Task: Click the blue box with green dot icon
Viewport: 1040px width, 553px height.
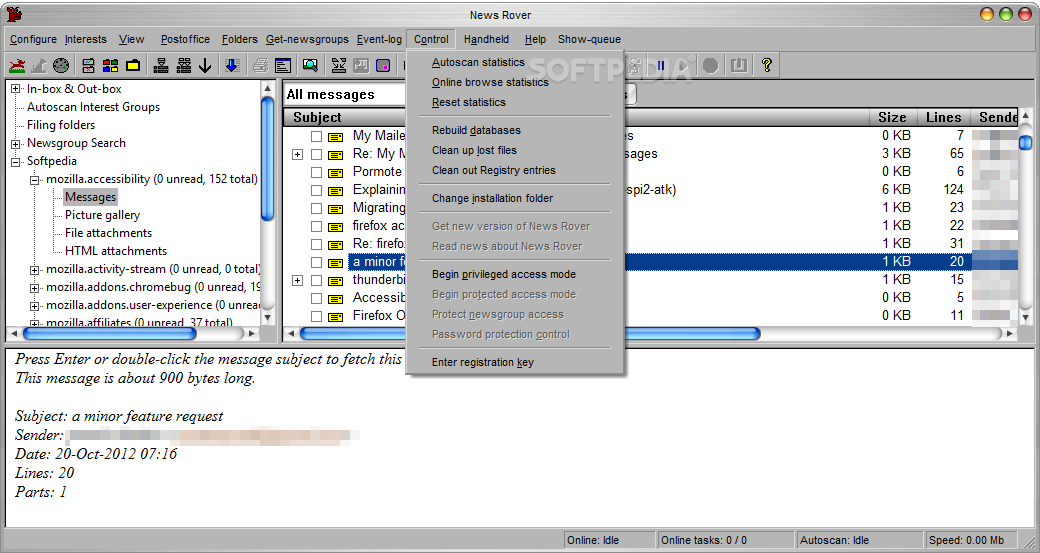Action: [383, 65]
